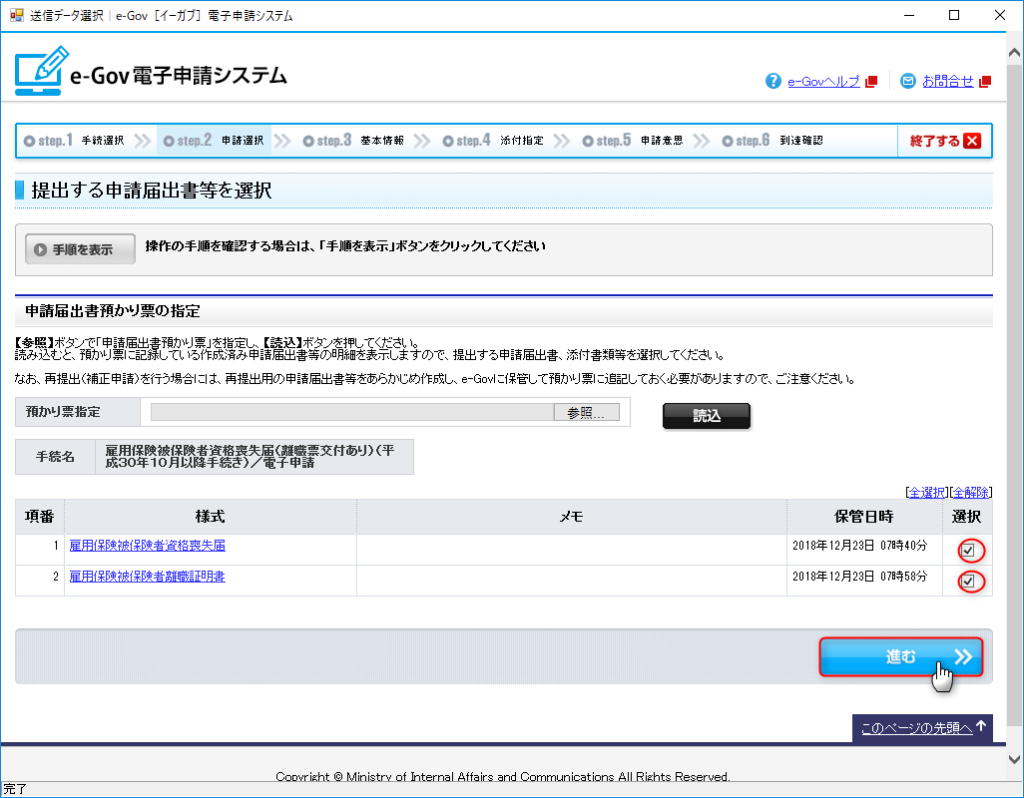1024x798 pixels.
Task: Click the up arrow at このページの先頭へ
Action: (x=982, y=727)
